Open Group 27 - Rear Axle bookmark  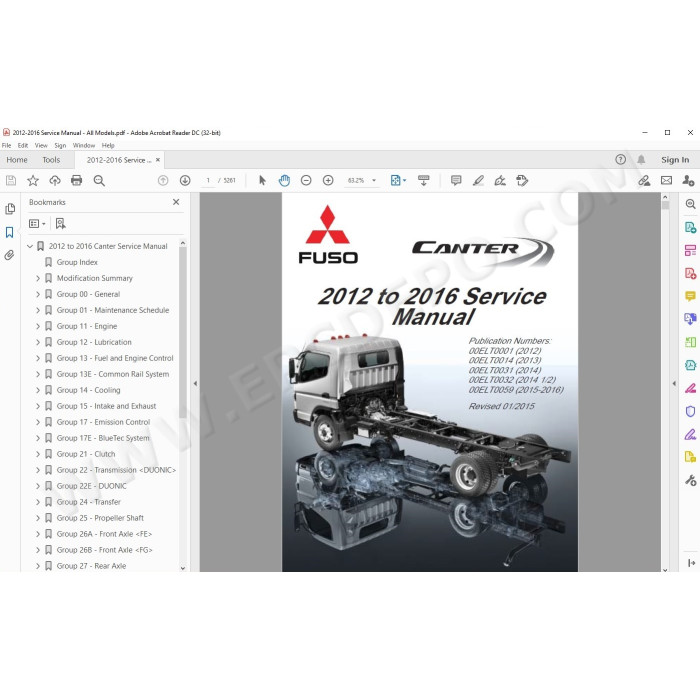(91, 566)
